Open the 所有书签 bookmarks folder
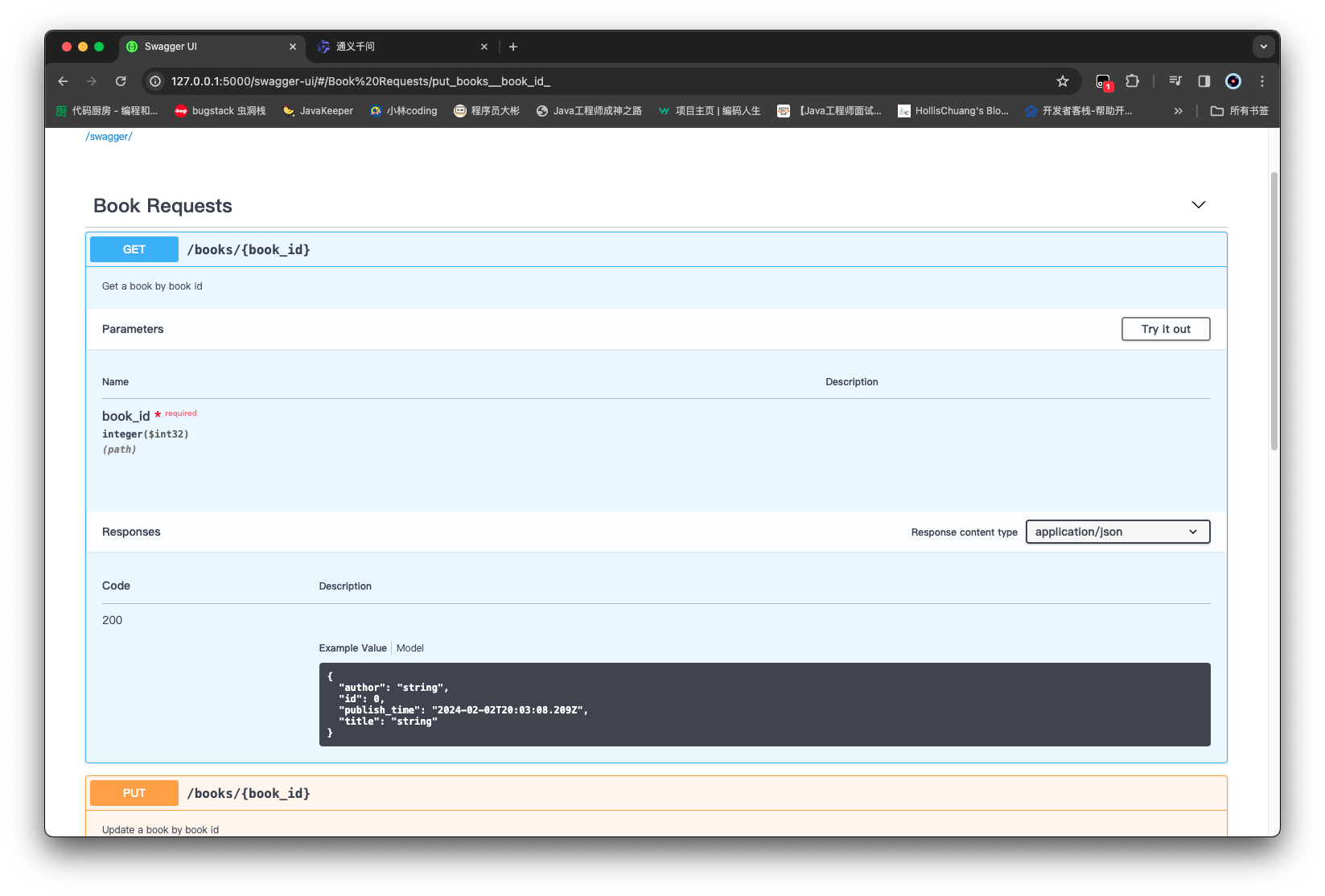 (1240, 111)
